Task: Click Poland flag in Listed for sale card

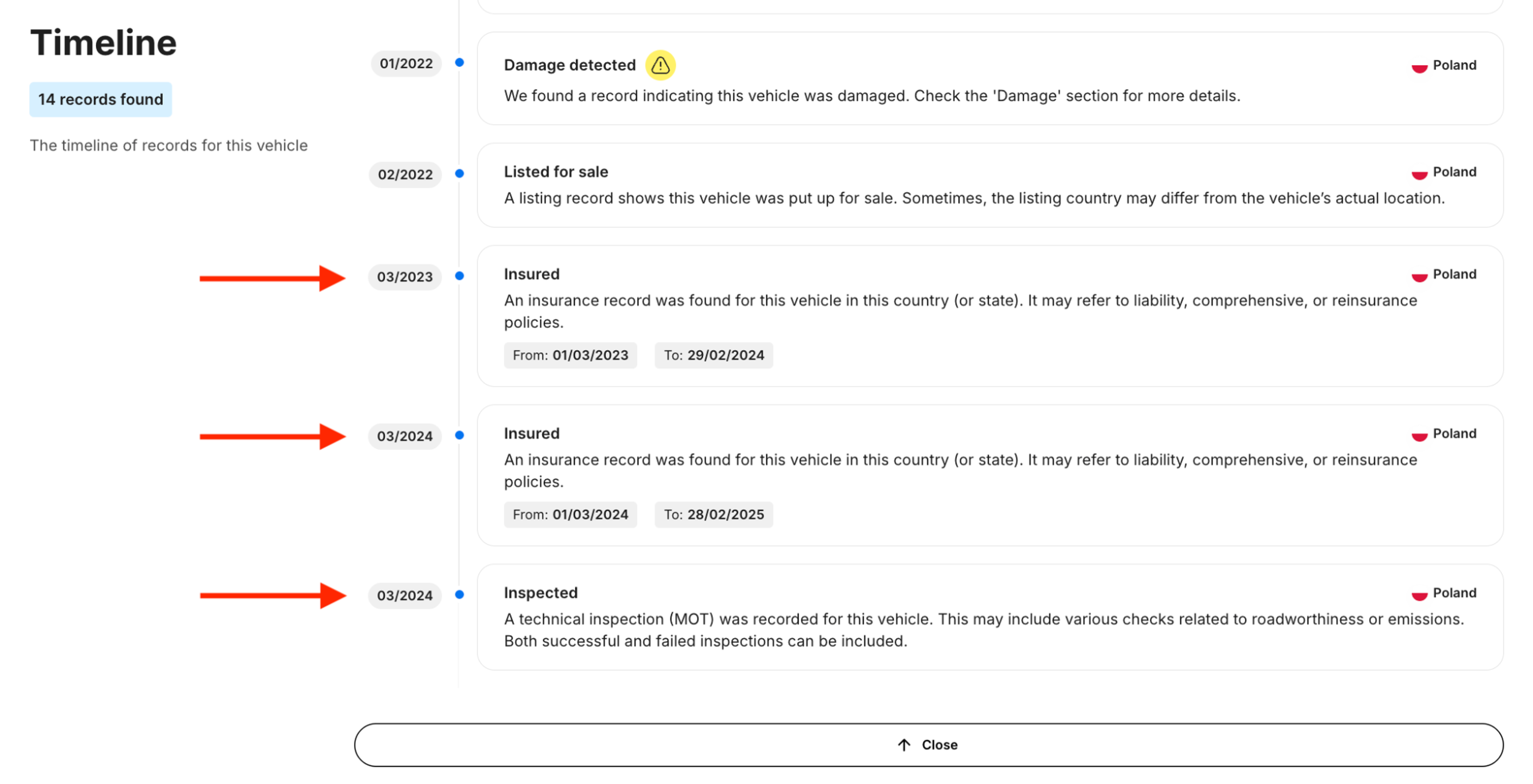Action: 1419,173
